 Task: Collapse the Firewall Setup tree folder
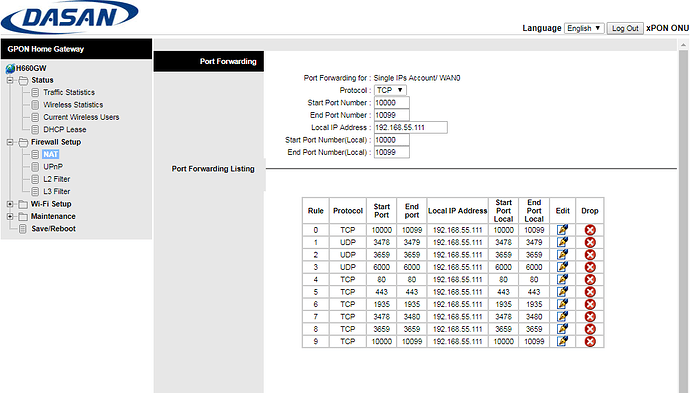click(10, 142)
